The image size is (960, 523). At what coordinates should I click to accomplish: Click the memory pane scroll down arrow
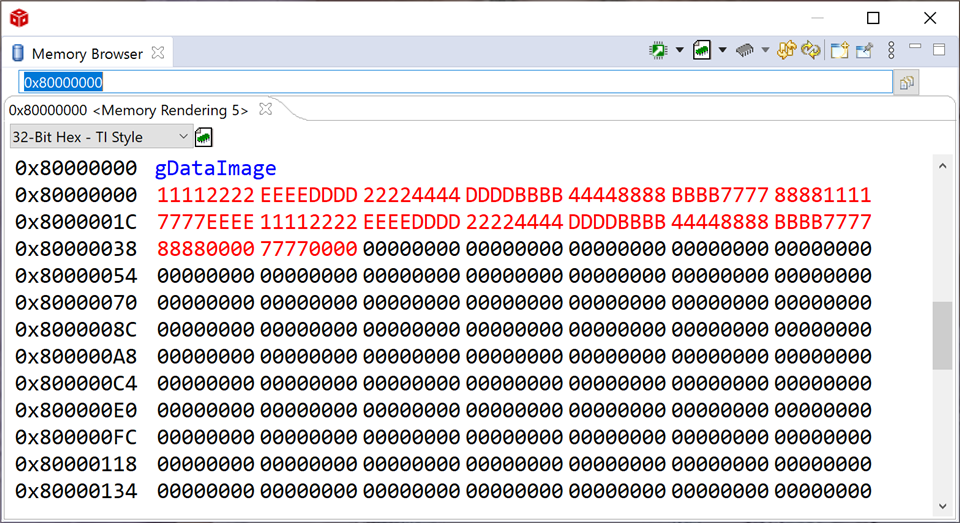pyautogui.click(x=942, y=506)
